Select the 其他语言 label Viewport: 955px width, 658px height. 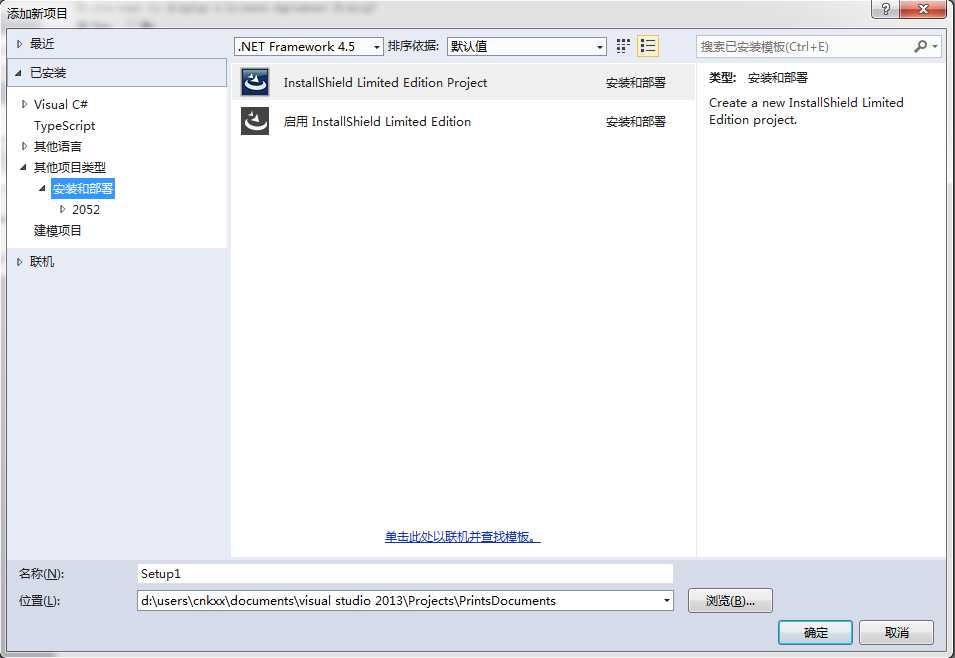tap(58, 146)
